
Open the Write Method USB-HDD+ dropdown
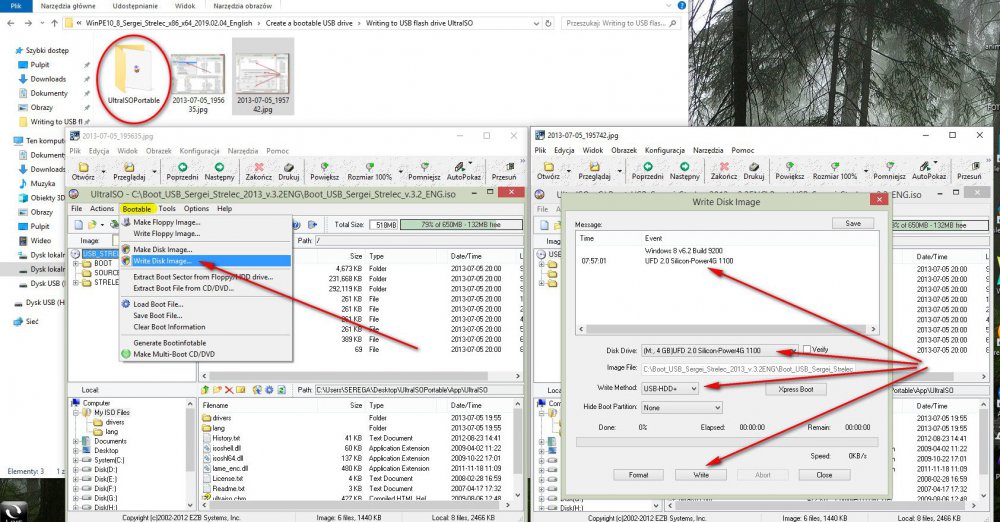(x=693, y=388)
